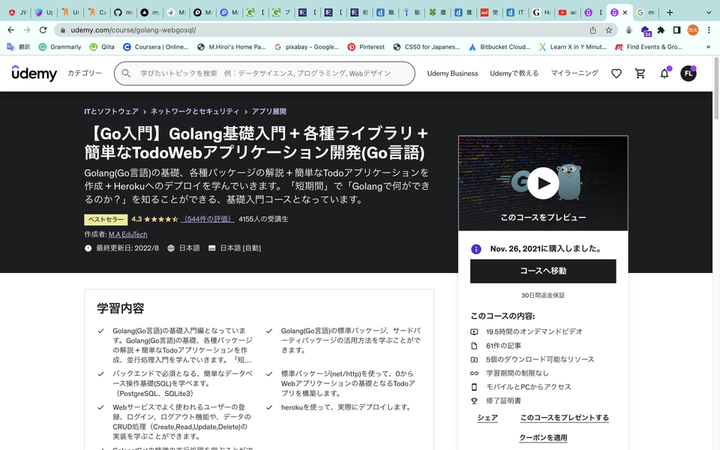Open the Extensions puzzle icon
This screenshot has height=450, width=720.
(661, 30)
